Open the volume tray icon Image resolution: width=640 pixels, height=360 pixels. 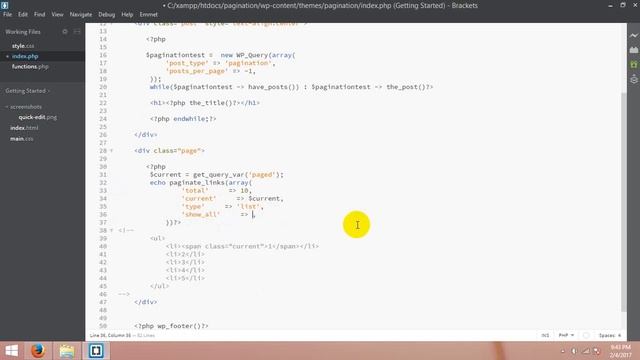click(574, 351)
